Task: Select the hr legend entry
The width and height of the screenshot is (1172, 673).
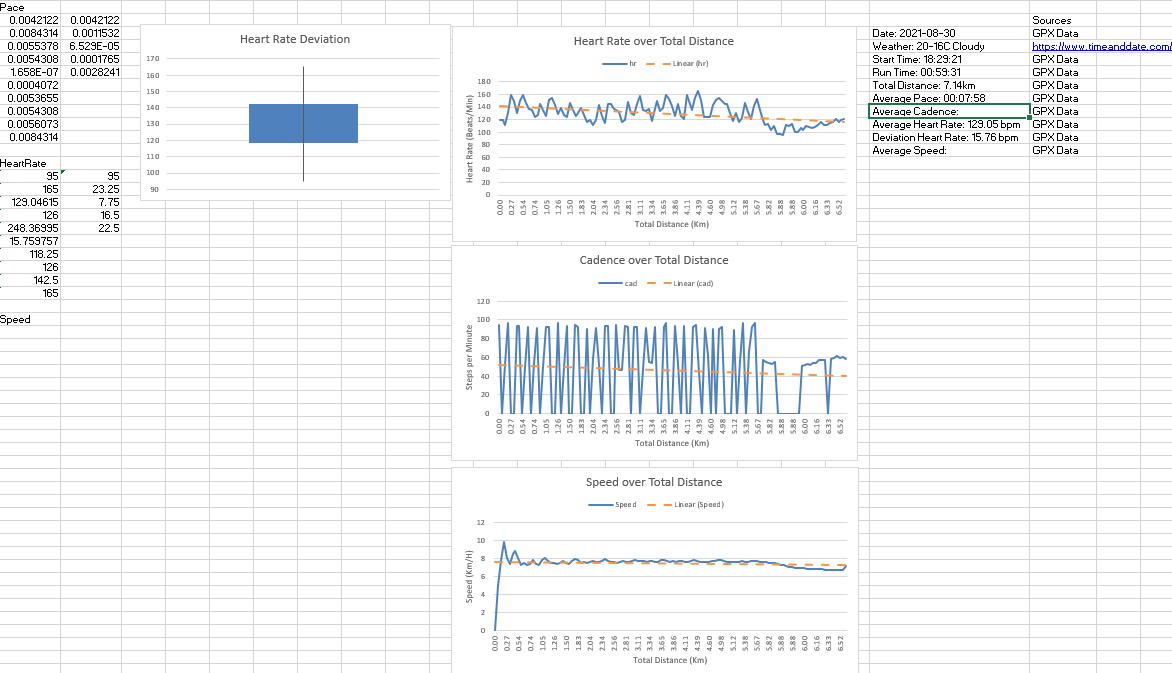Action: [x=620, y=64]
